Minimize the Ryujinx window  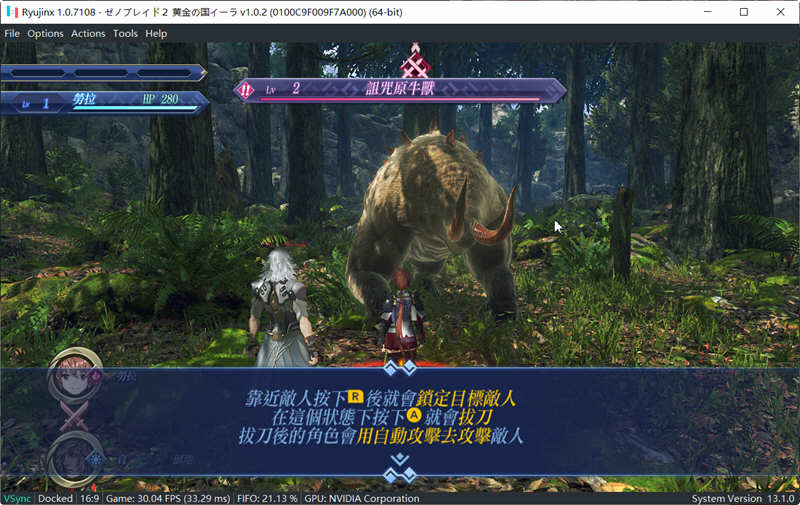[708, 12]
